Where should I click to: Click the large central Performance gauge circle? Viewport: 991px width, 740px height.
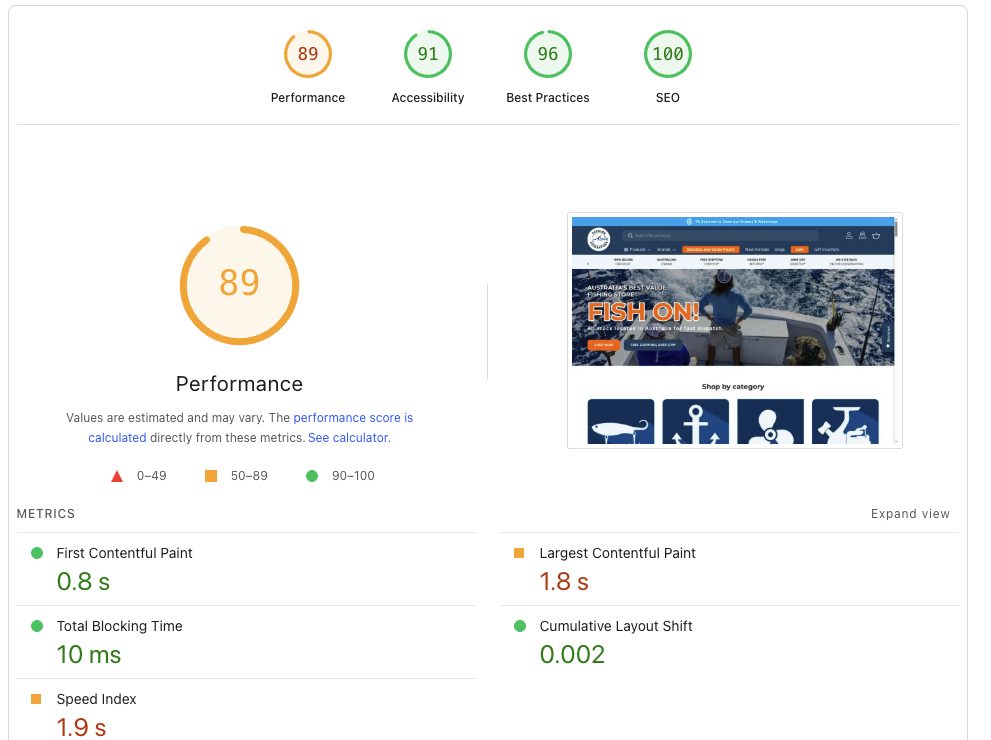click(239, 285)
